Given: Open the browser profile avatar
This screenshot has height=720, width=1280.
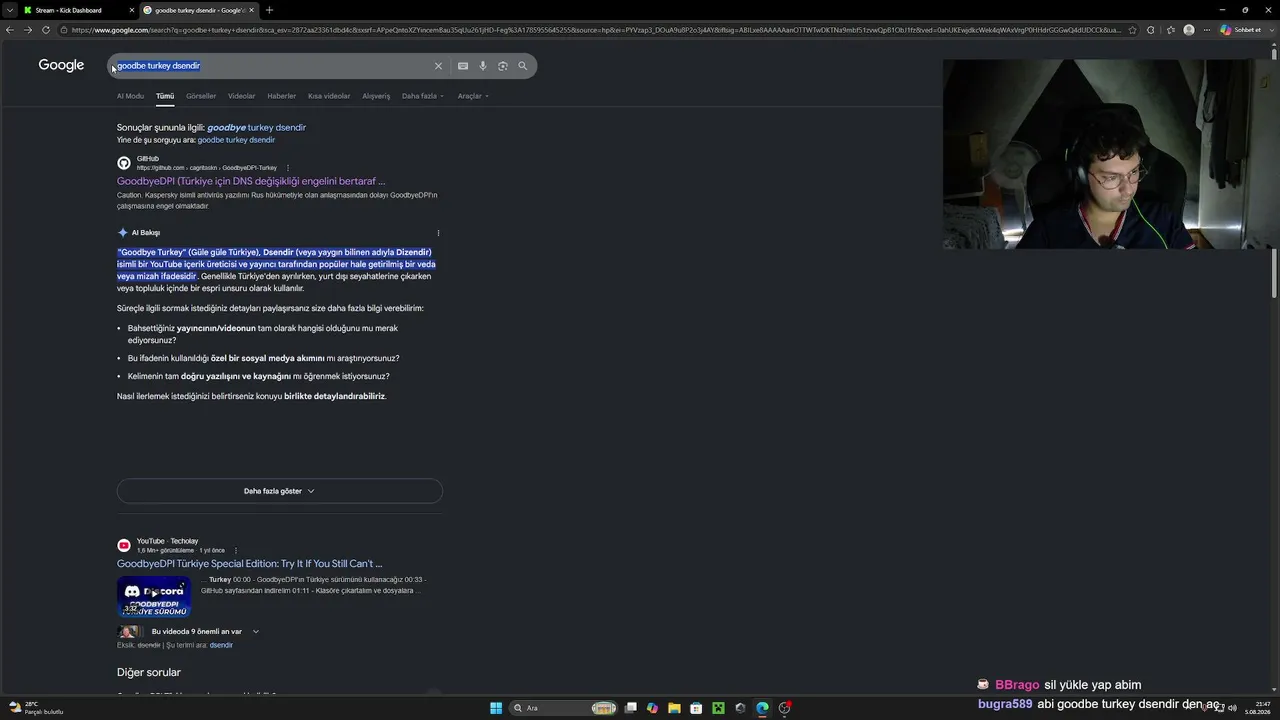Looking at the screenshot, I should pyautogui.click(x=1189, y=30).
